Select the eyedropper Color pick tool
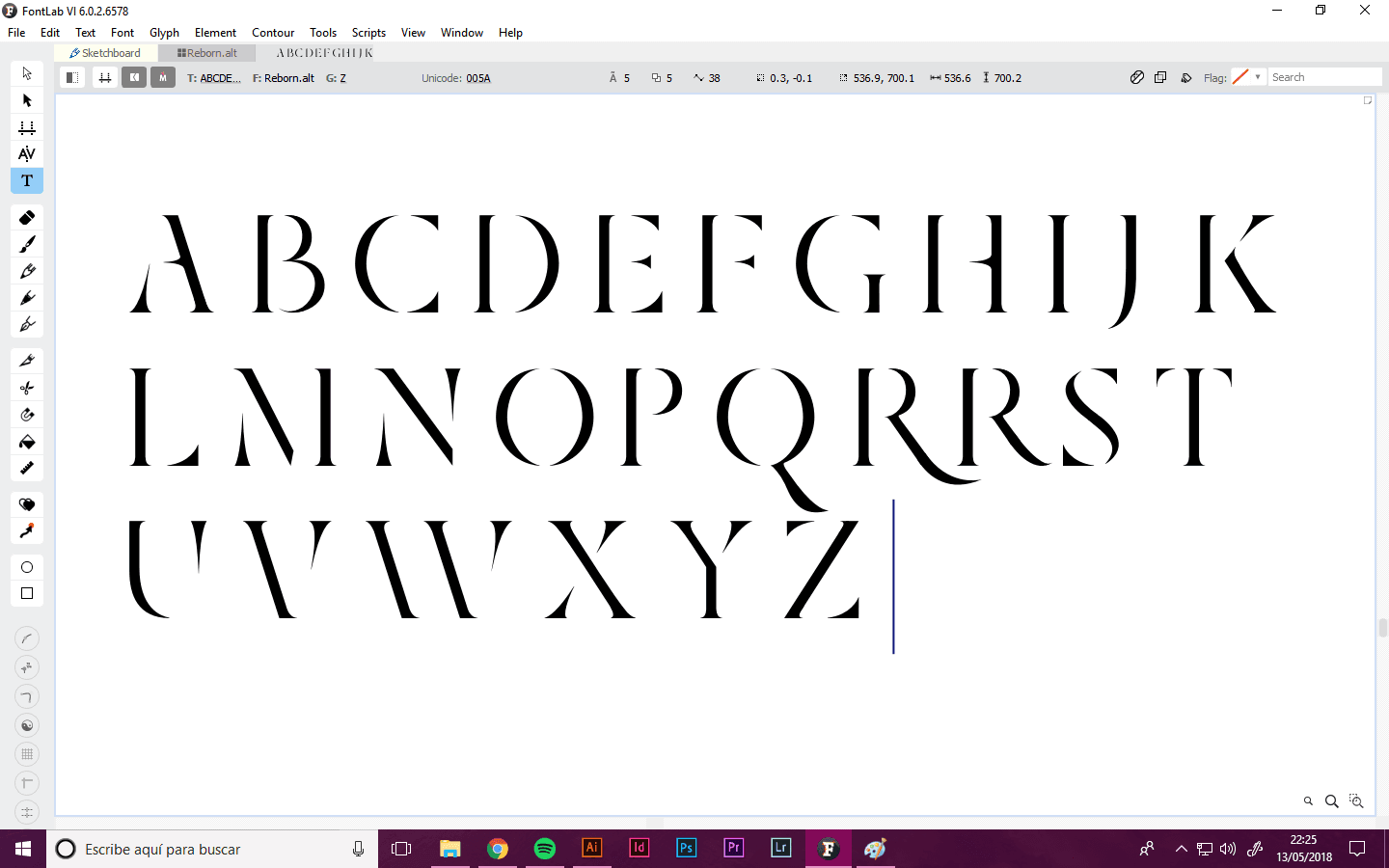This screenshot has height=868, width=1389. tap(27, 531)
